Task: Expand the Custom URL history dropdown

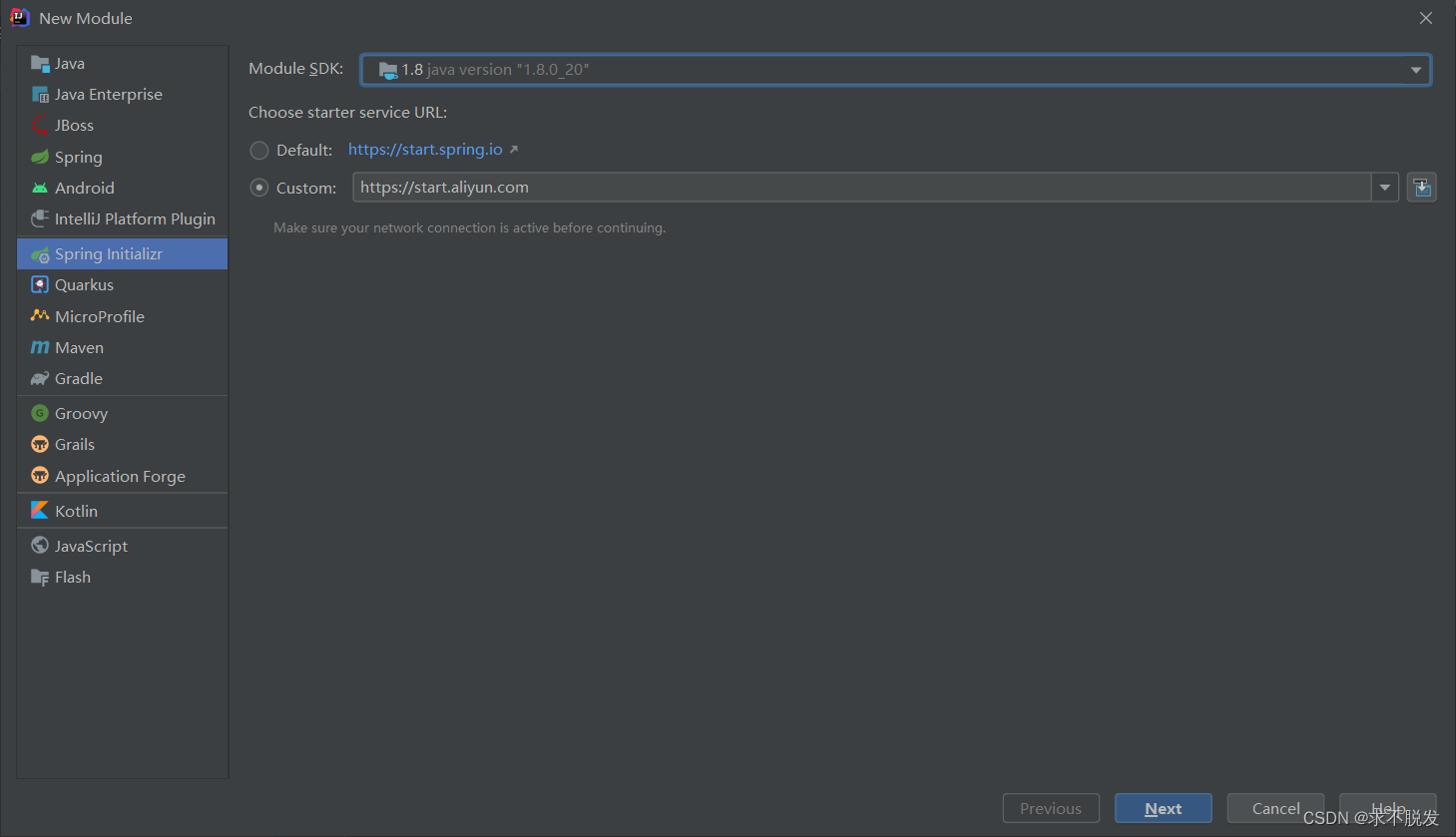Action: [1384, 187]
